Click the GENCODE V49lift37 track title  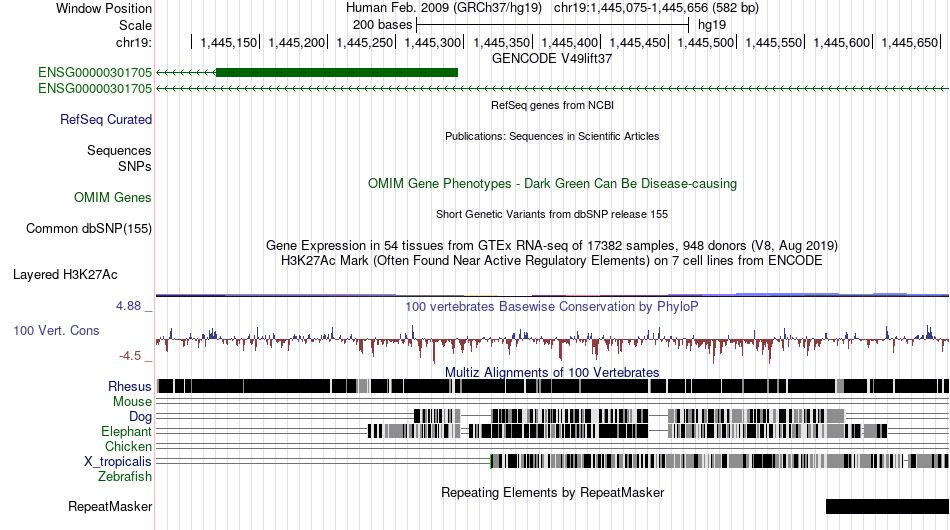pyautogui.click(x=552, y=59)
